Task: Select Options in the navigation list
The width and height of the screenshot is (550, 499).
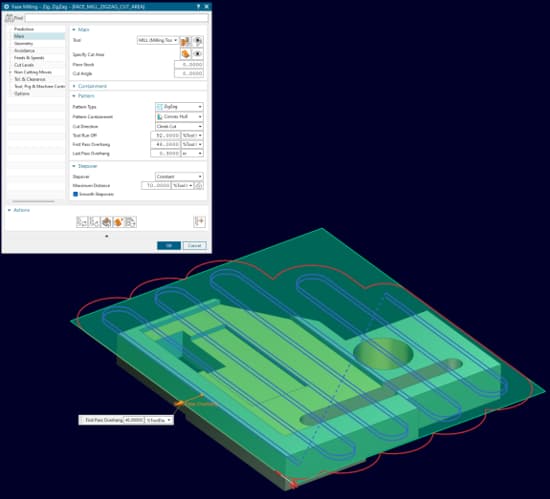Action: [22, 94]
